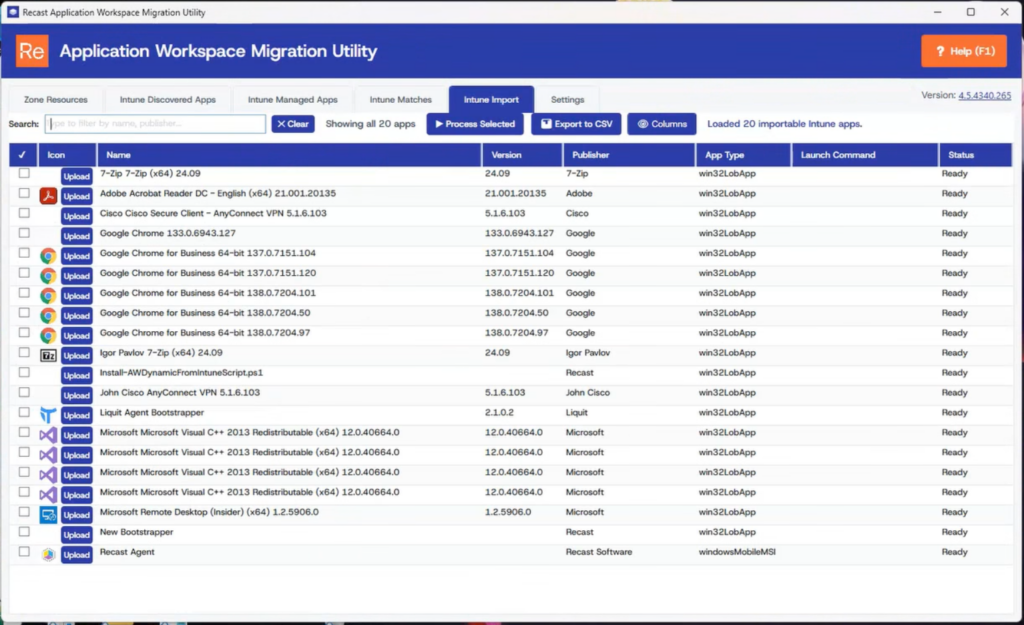
Task: Tick the select-all checkmark column header
Action: tap(22, 155)
